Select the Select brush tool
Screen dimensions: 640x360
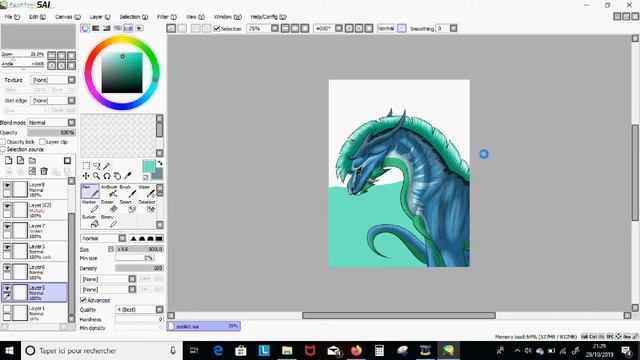(128, 206)
